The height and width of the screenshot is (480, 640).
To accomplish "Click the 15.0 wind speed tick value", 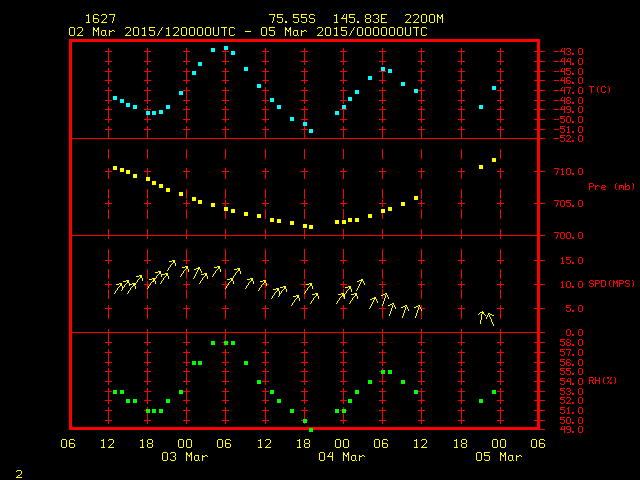I will 568,260.
